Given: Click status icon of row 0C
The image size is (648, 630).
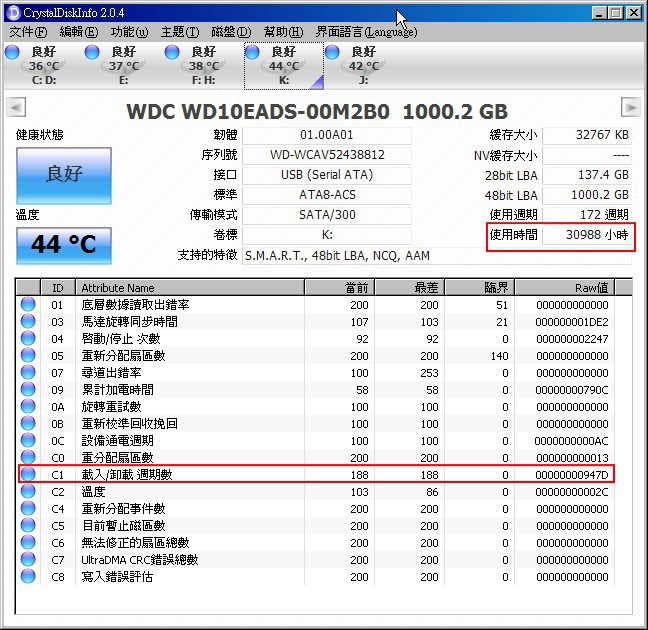Looking at the screenshot, I should point(28,440).
